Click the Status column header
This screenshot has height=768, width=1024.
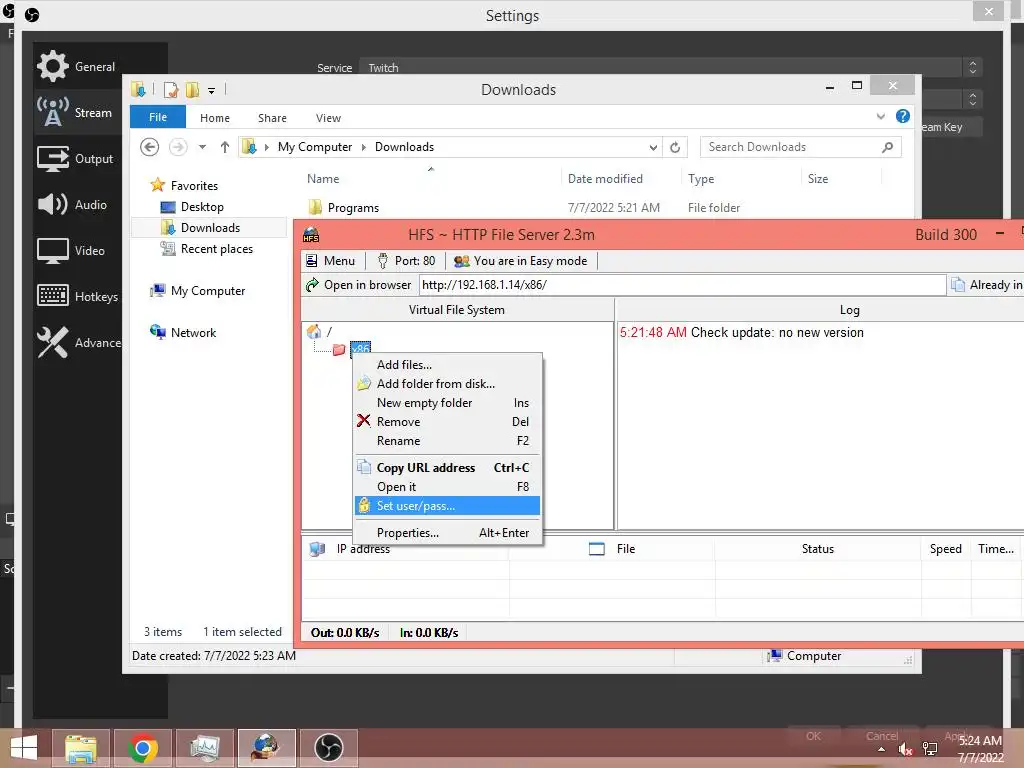click(x=818, y=549)
